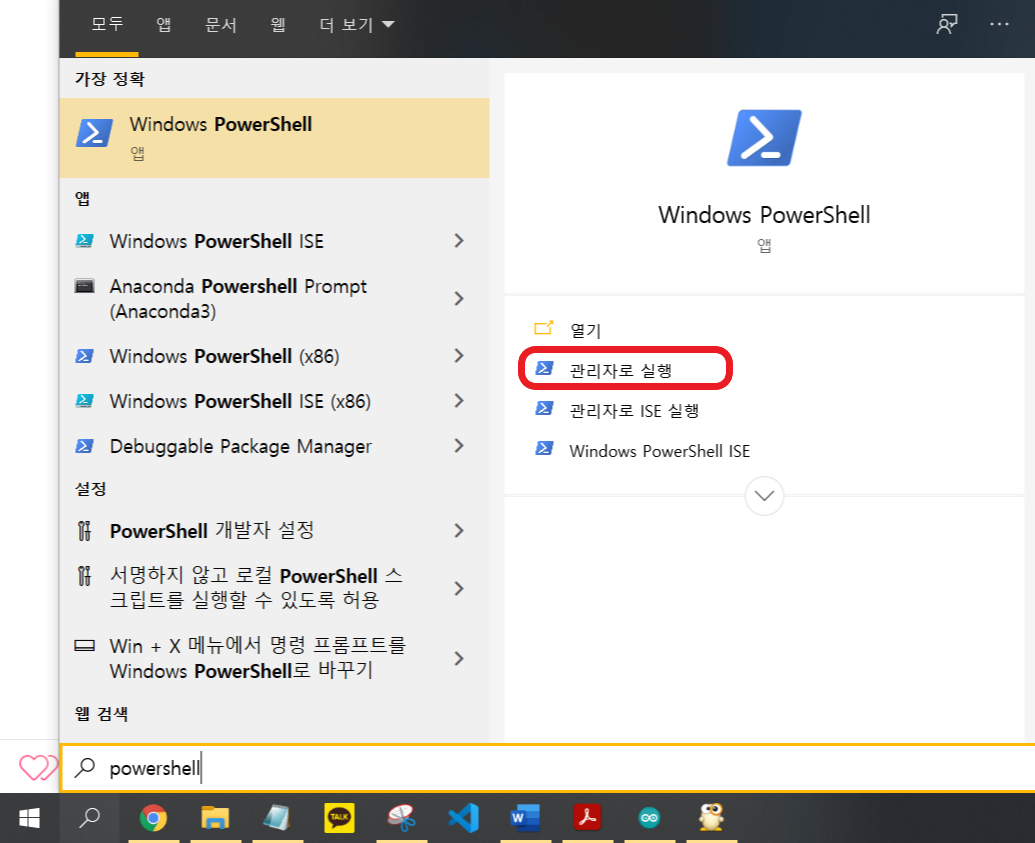
Task: Switch to the 문서 tab
Action: 220,24
